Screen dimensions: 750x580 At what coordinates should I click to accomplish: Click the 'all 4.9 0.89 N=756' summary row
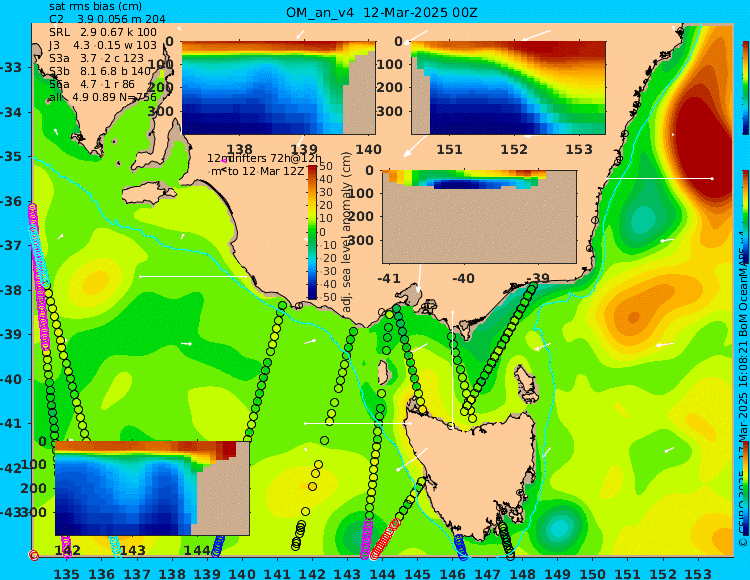click(x=103, y=97)
